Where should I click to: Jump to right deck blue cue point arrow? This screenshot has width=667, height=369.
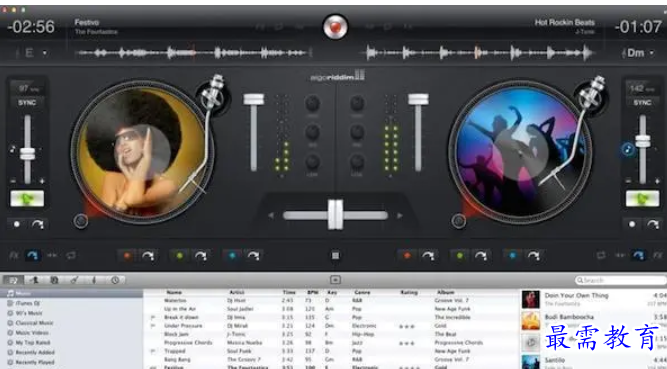coord(533,256)
